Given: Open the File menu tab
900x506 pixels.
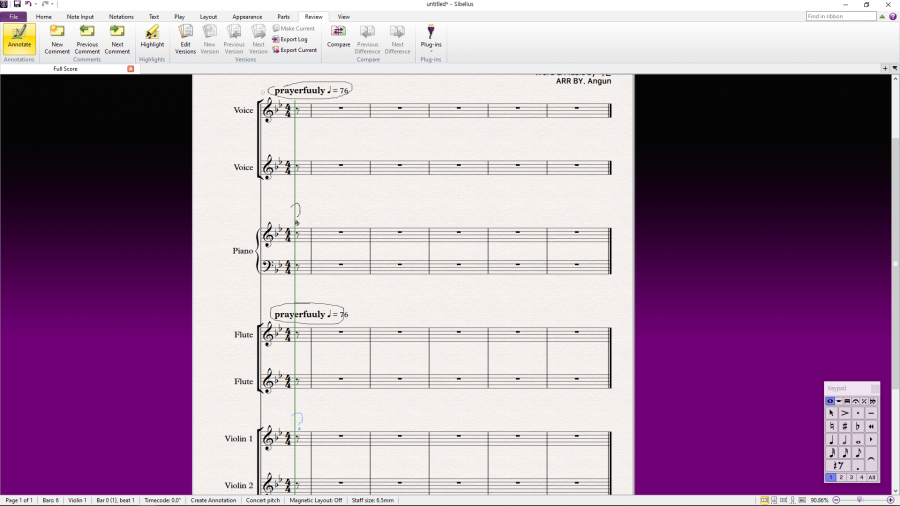Looking at the screenshot, I should tap(14, 17).
